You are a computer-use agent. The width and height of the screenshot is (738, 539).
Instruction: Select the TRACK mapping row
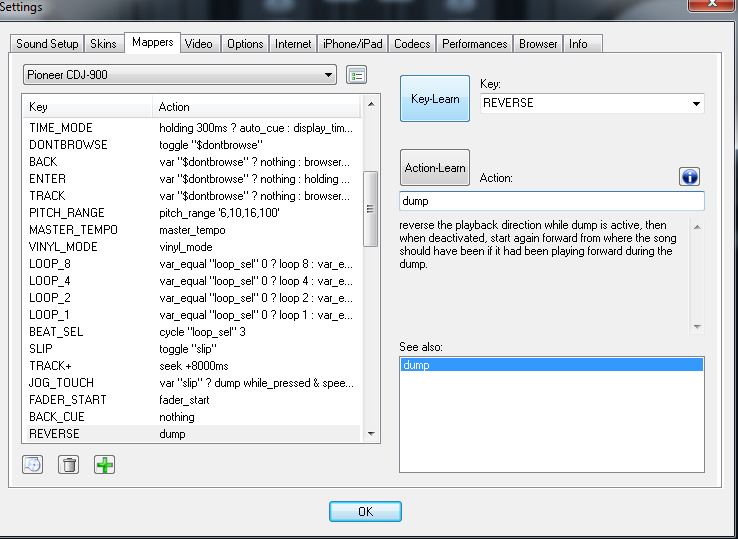(191, 195)
